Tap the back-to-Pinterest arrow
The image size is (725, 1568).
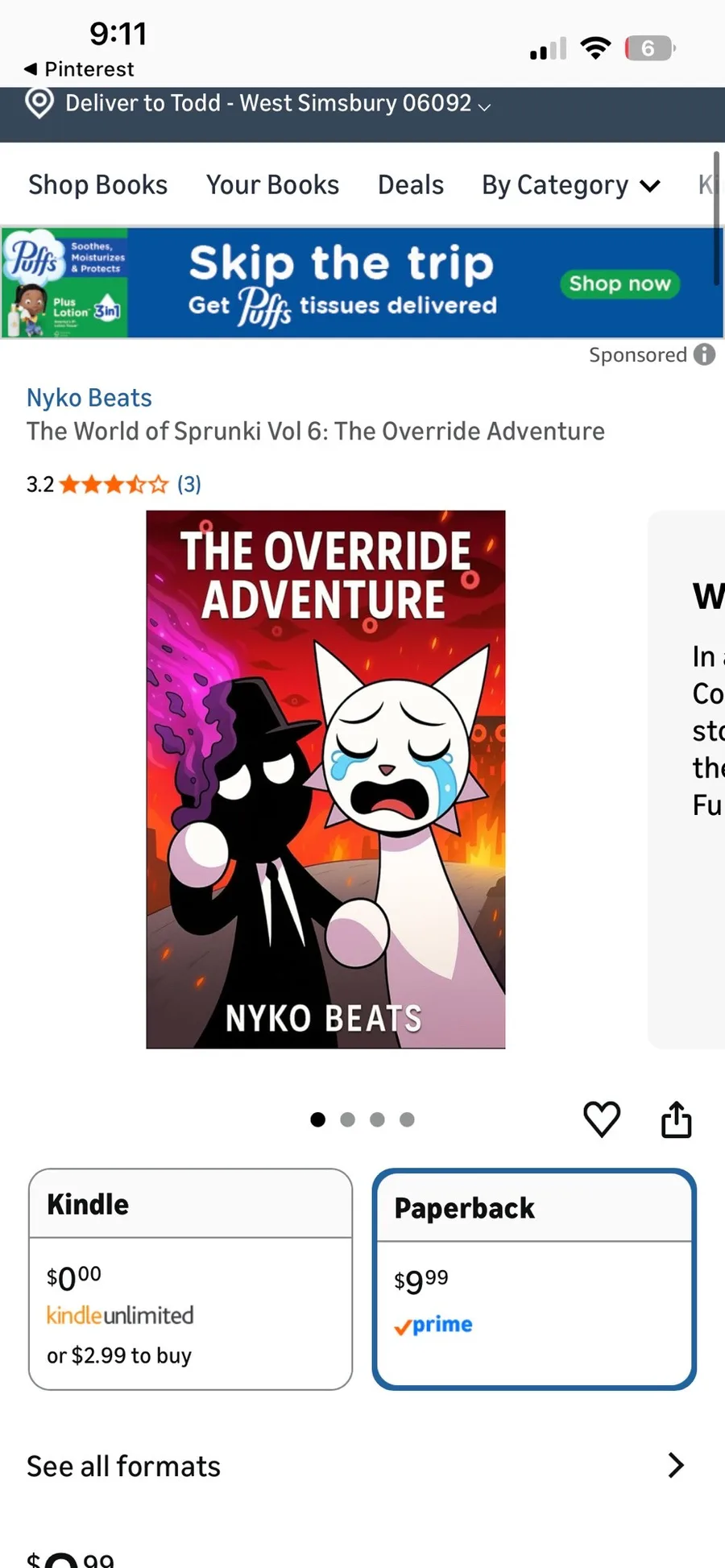[x=31, y=69]
